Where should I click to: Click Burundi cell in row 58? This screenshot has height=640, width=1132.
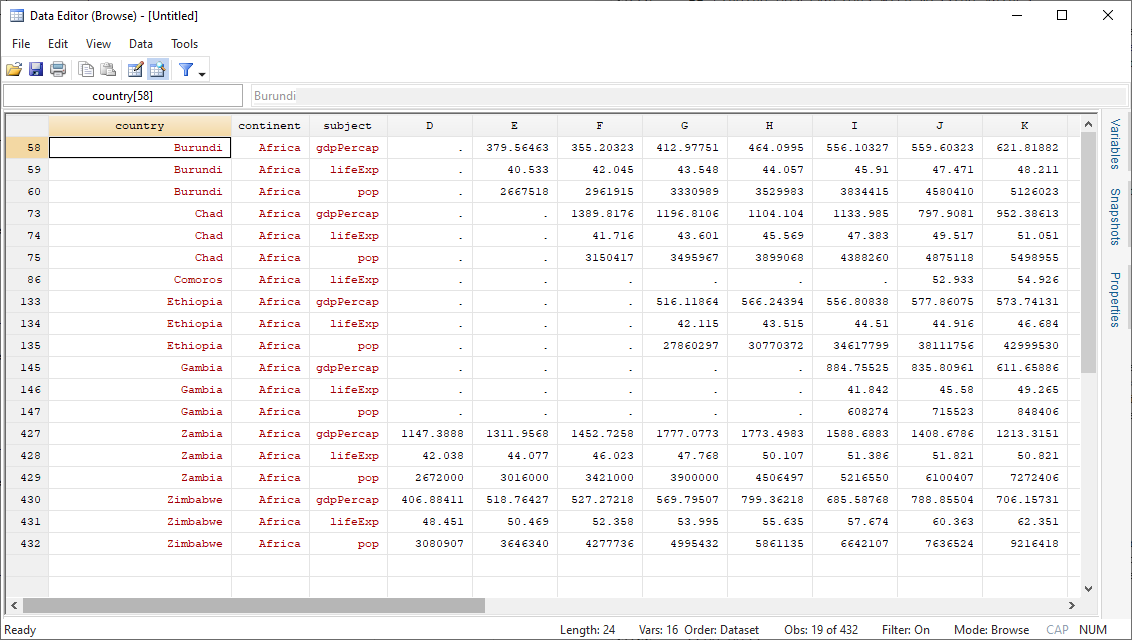coord(140,147)
